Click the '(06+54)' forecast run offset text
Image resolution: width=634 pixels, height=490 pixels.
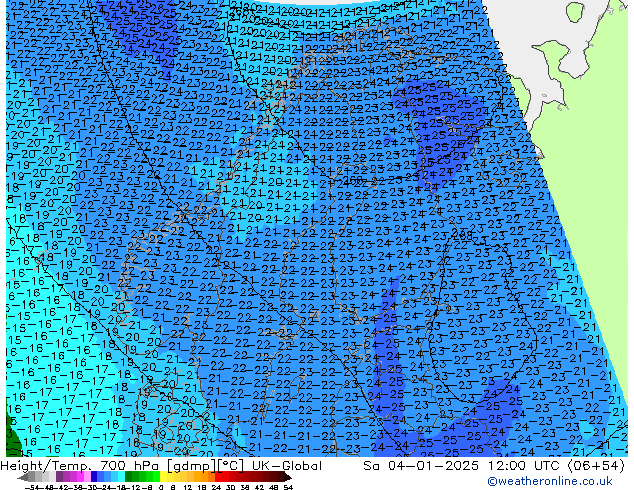(596, 466)
